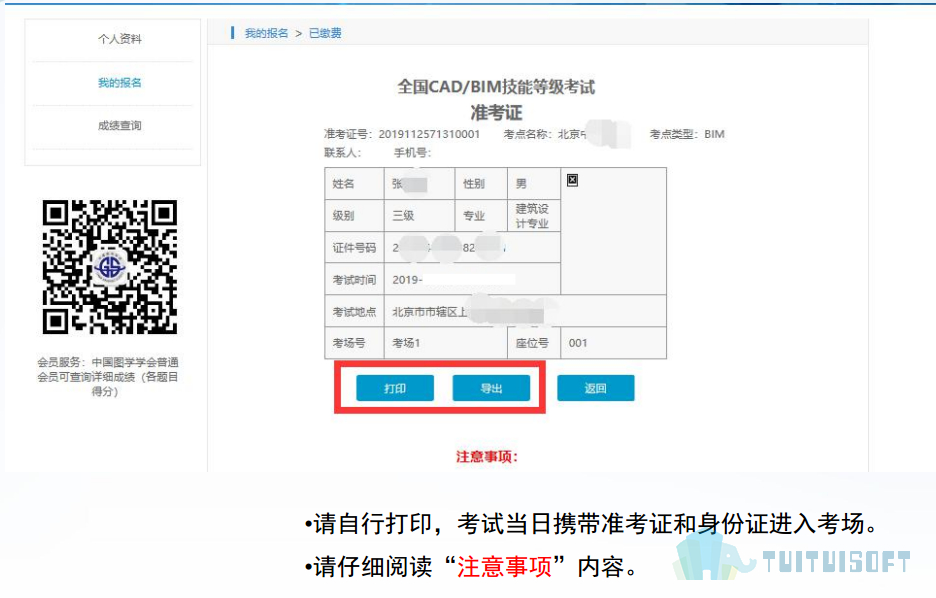
Task: Click the red 注意事项 heading
Action: point(487,457)
